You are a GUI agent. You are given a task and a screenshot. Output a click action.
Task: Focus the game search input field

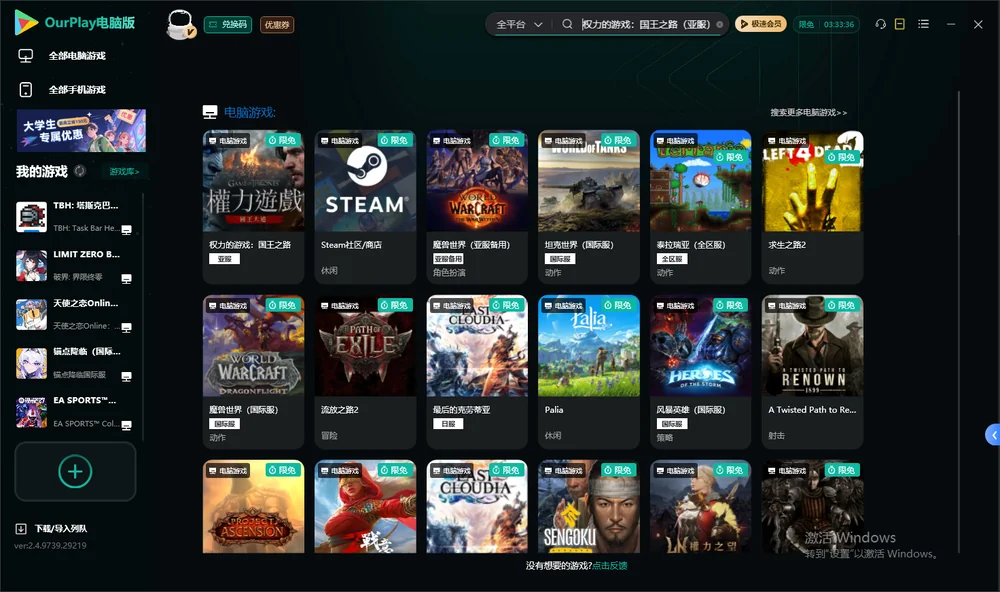coord(645,24)
